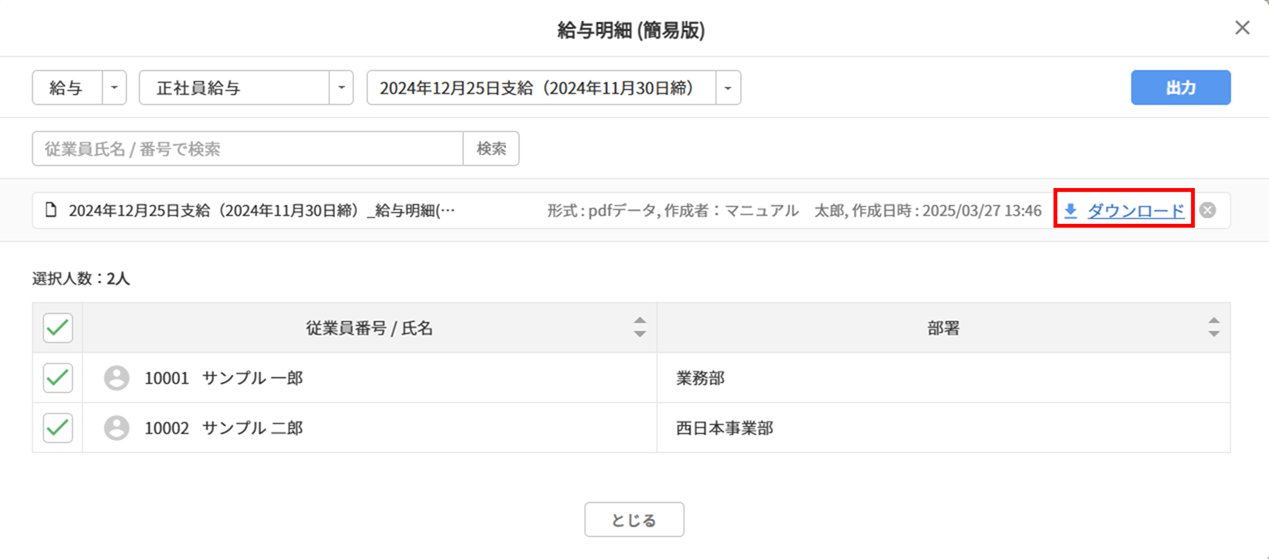
Task: Uncheck employee 10001 サンプル 一郎
Action: [x=58, y=378]
